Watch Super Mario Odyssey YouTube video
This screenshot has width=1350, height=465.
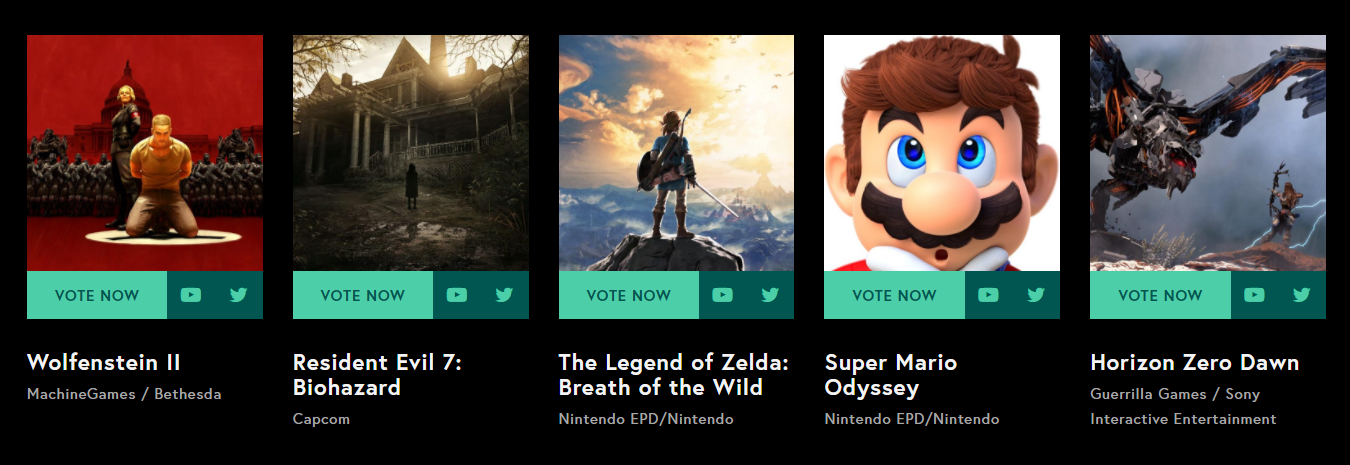click(988, 295)
